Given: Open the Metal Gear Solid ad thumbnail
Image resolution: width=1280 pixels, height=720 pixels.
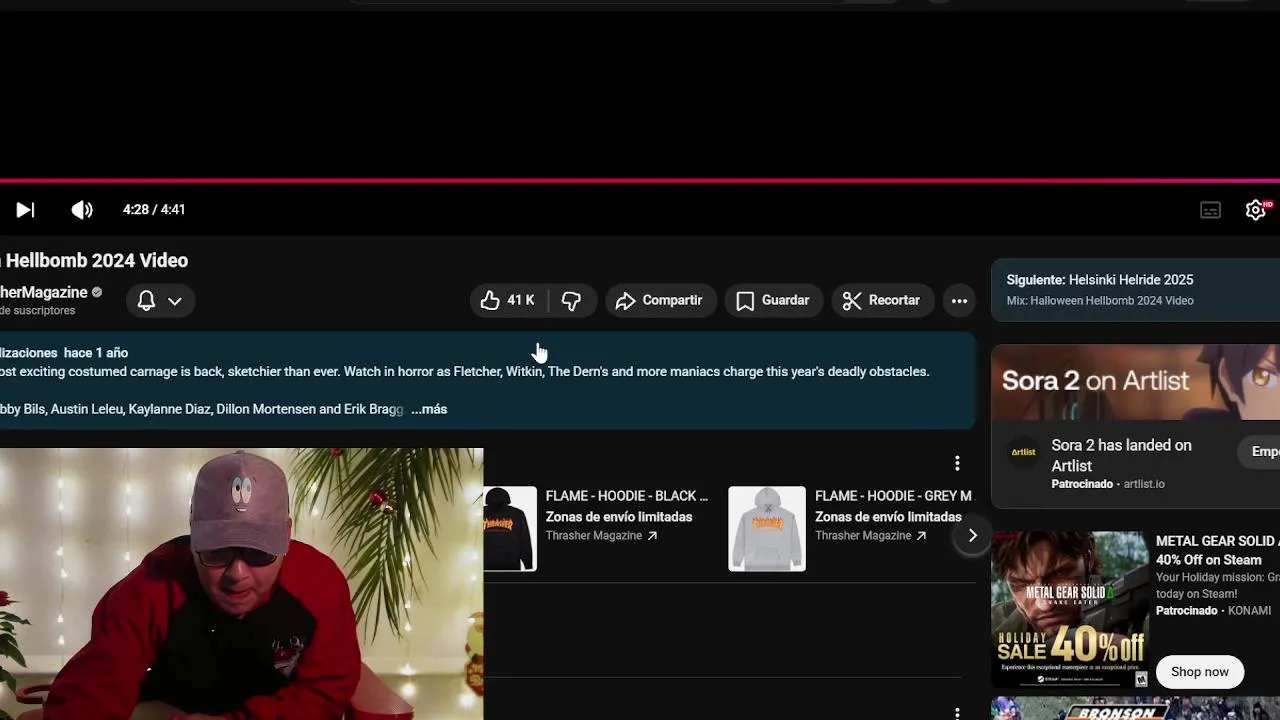Looking at the screenshot, I should [x=1070, y=610].
